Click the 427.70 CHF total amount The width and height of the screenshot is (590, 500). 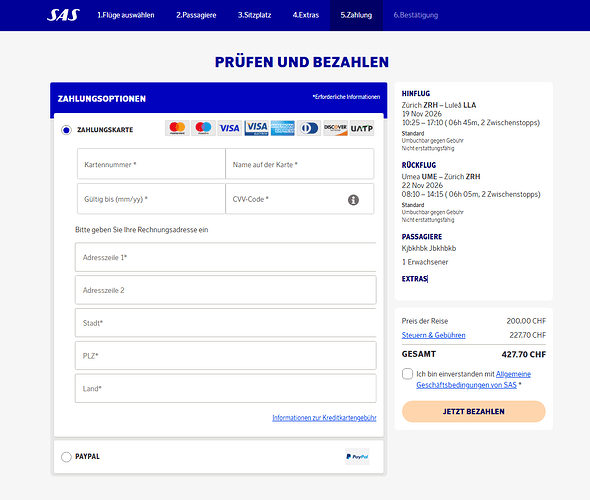(x=523, y=354)
